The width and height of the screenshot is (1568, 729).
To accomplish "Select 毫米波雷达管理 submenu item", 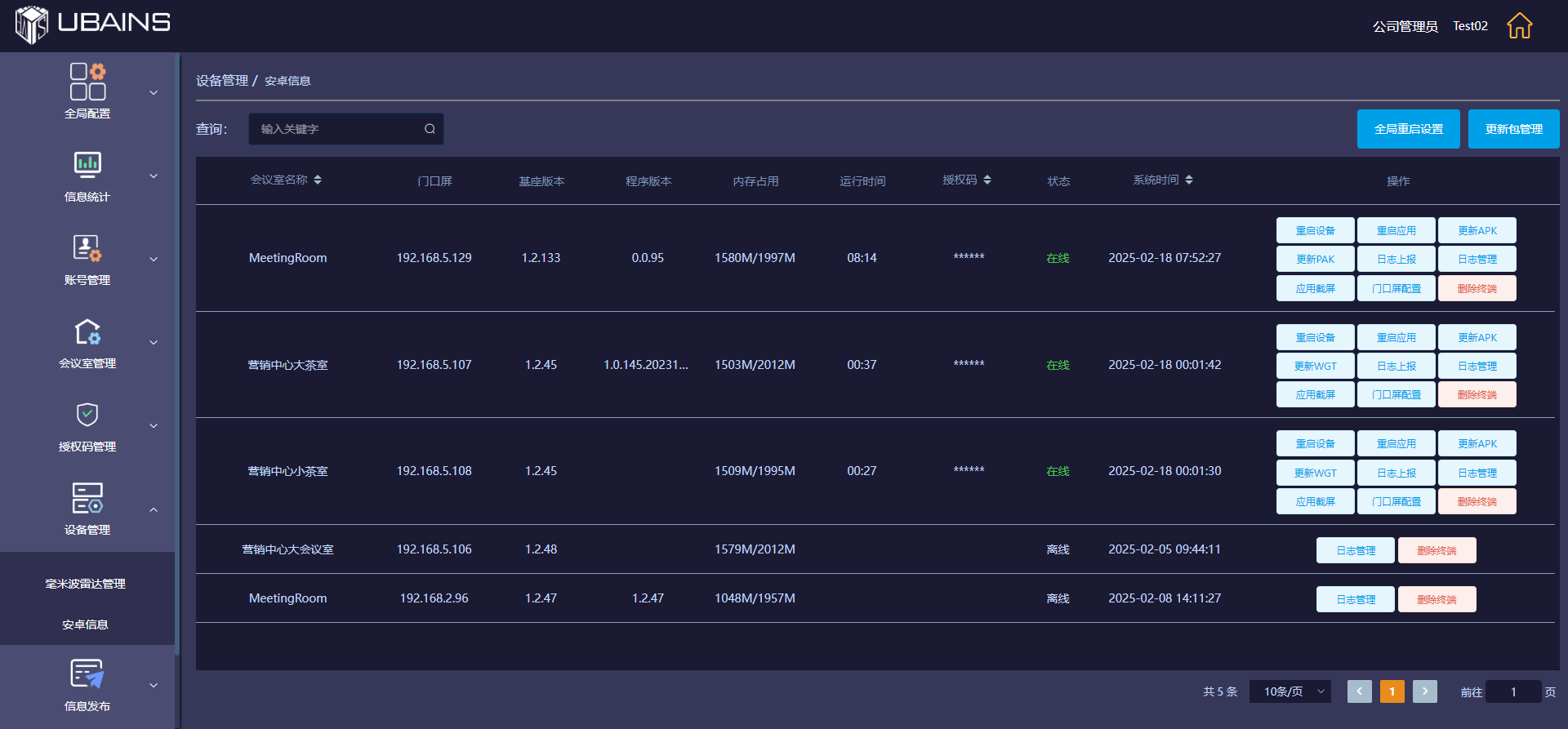I will tap(86, 584).
